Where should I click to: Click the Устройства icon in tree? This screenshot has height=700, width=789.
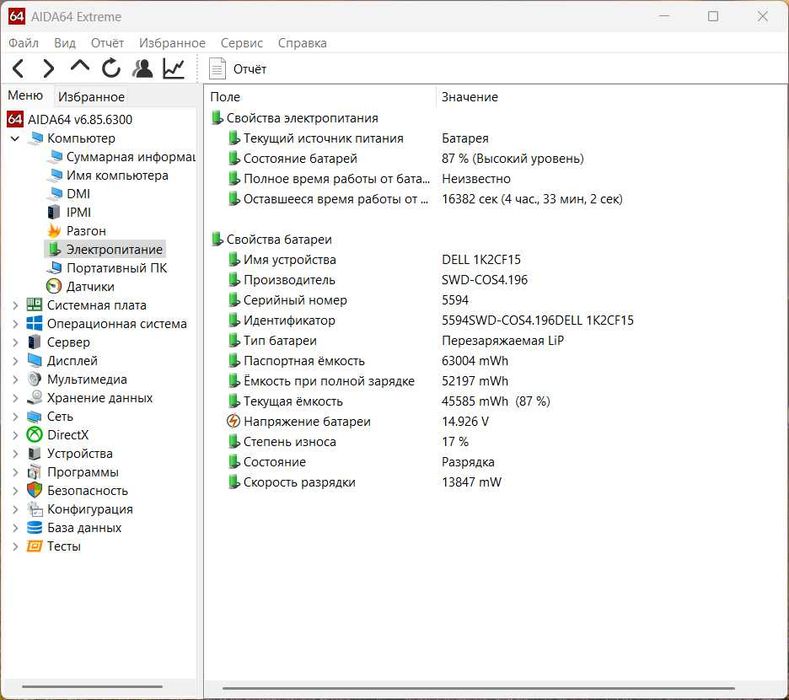click(x=34, y=453)
